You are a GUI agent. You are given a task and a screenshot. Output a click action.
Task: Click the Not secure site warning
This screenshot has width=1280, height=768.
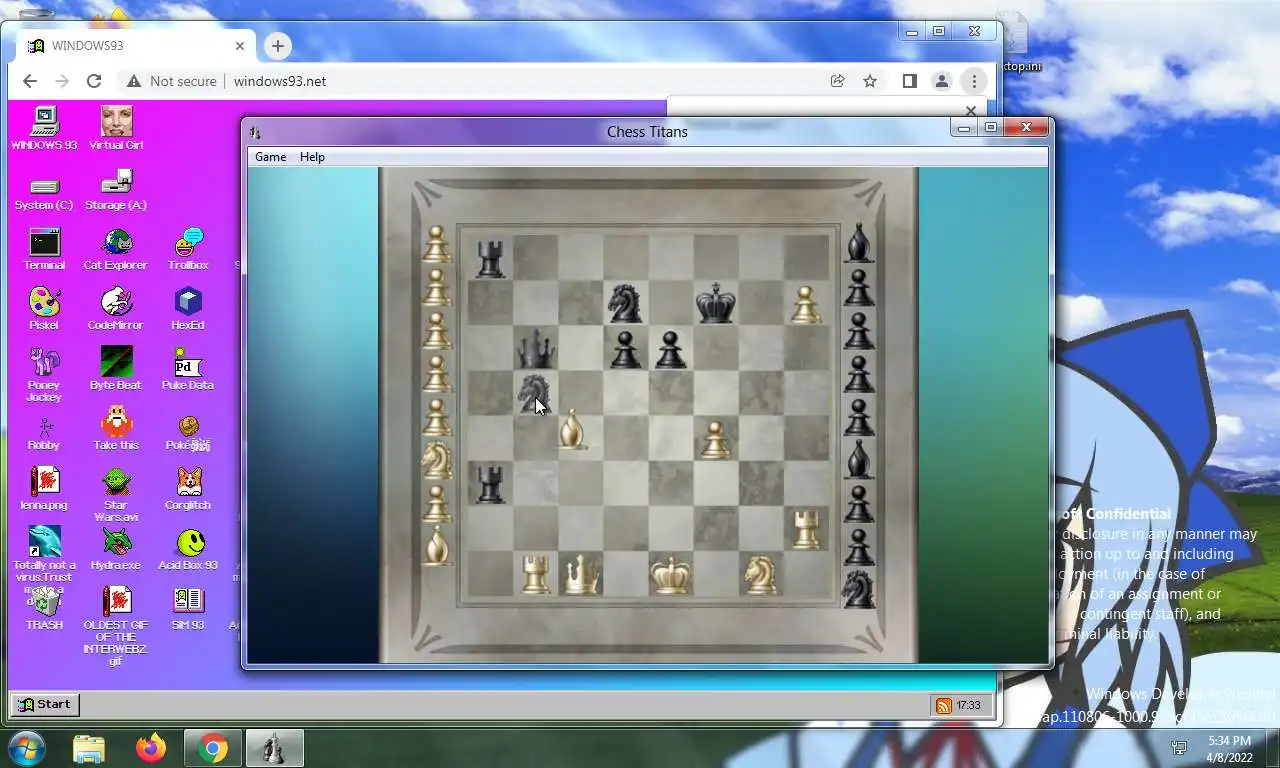tap(171, 81)
